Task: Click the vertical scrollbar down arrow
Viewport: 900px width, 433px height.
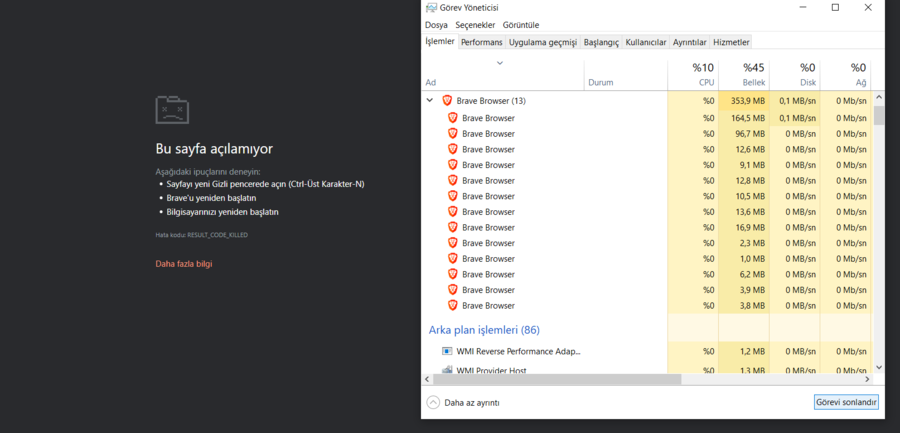Action: click(x=879, y=366)
